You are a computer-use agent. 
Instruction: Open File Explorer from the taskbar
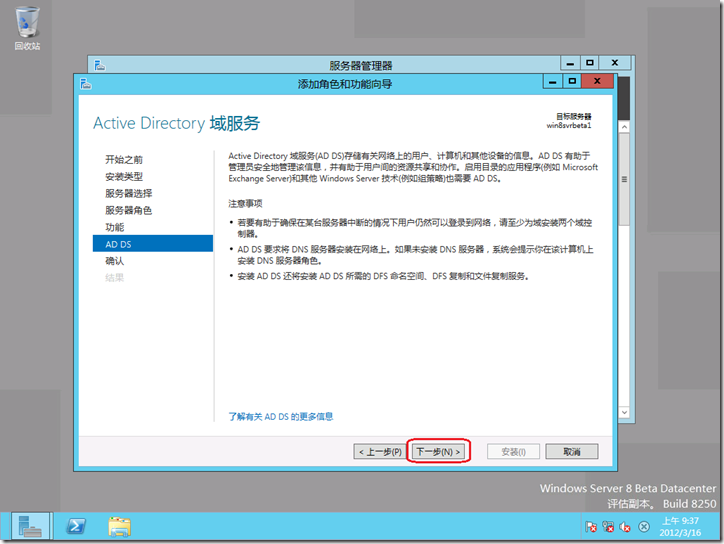[x=120, y=526]
